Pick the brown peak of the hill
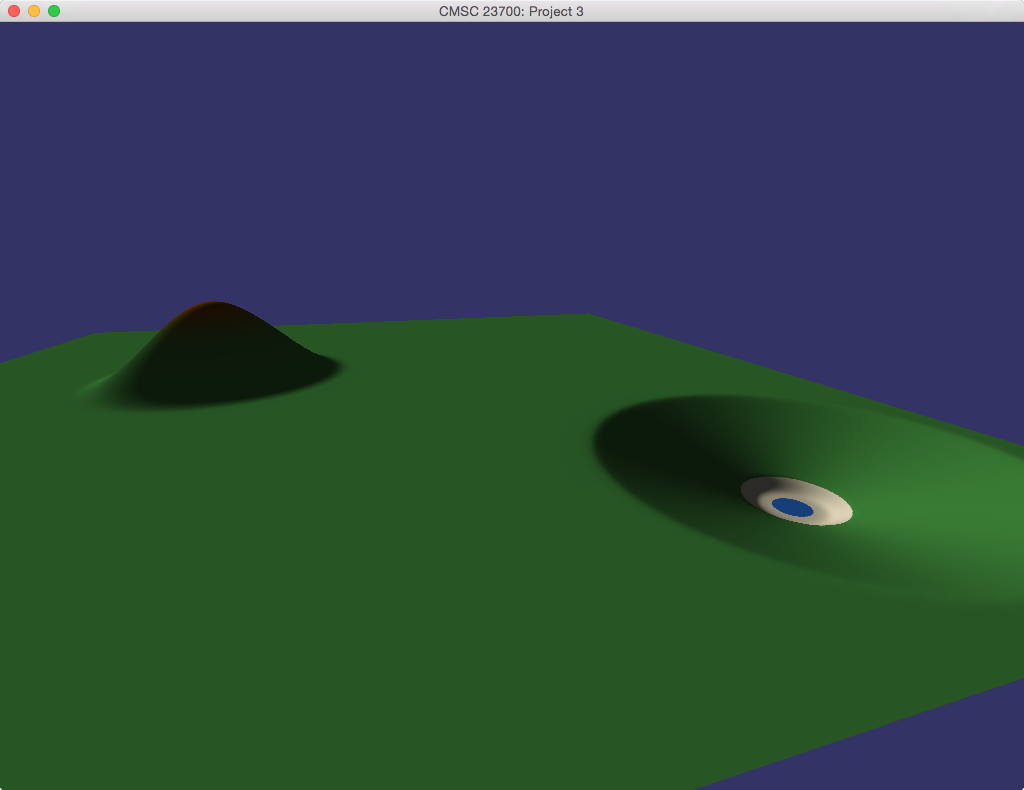 (214, 308)
